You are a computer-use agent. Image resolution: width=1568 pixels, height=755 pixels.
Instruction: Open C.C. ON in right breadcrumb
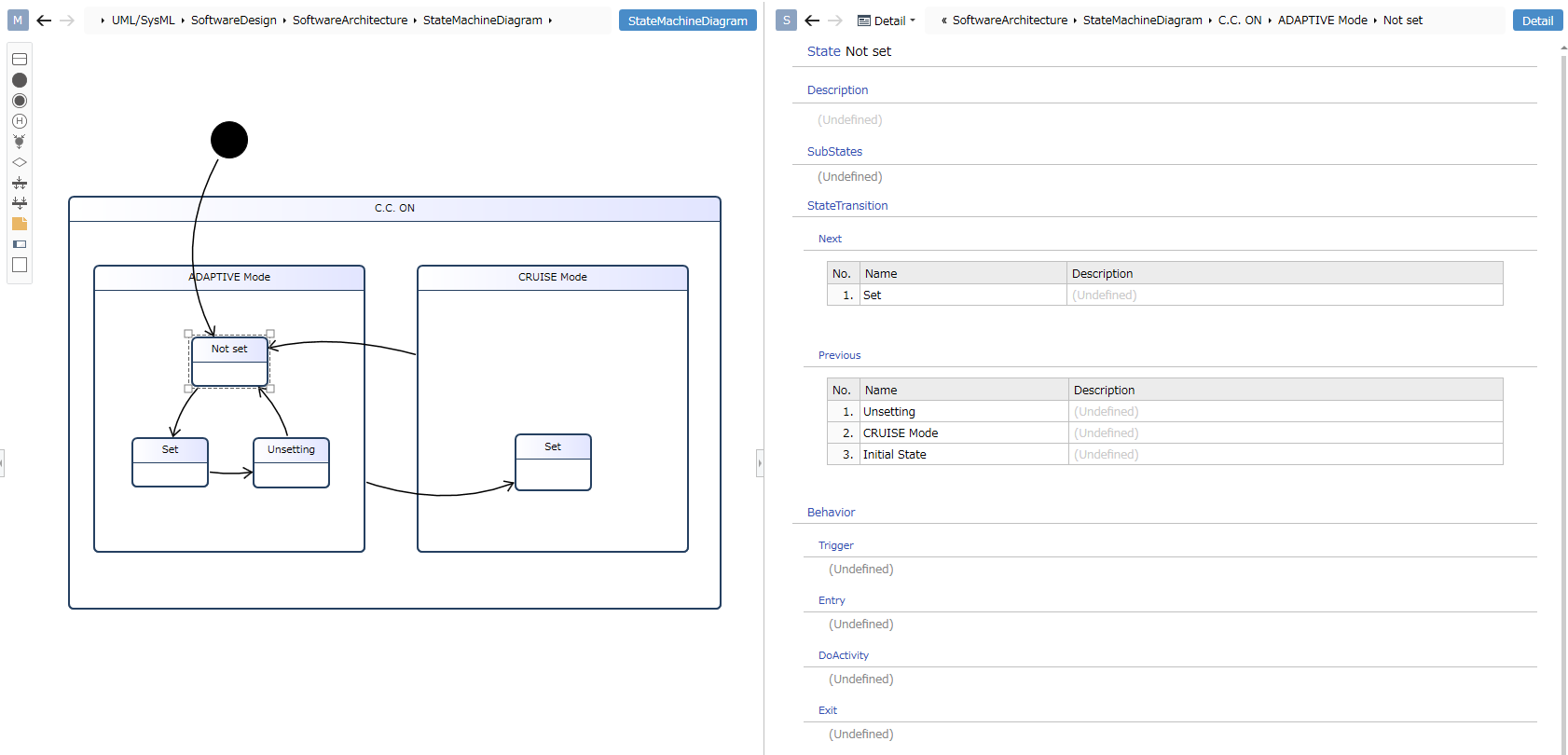click(1240, 21)
